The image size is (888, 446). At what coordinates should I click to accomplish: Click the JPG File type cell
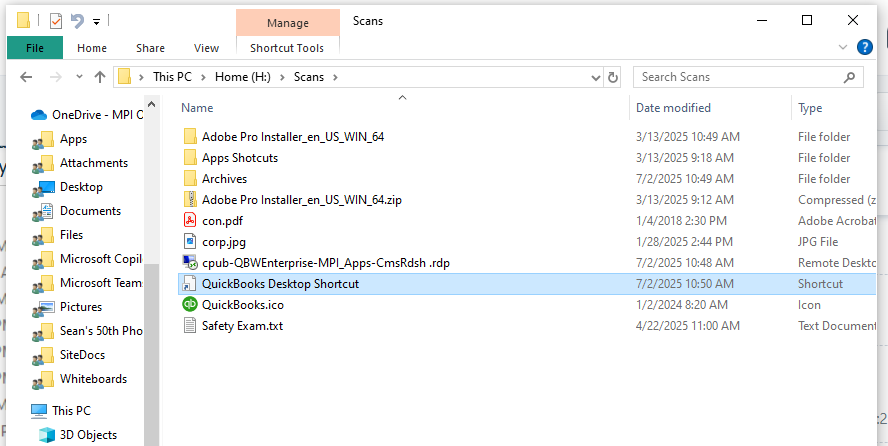818,242
